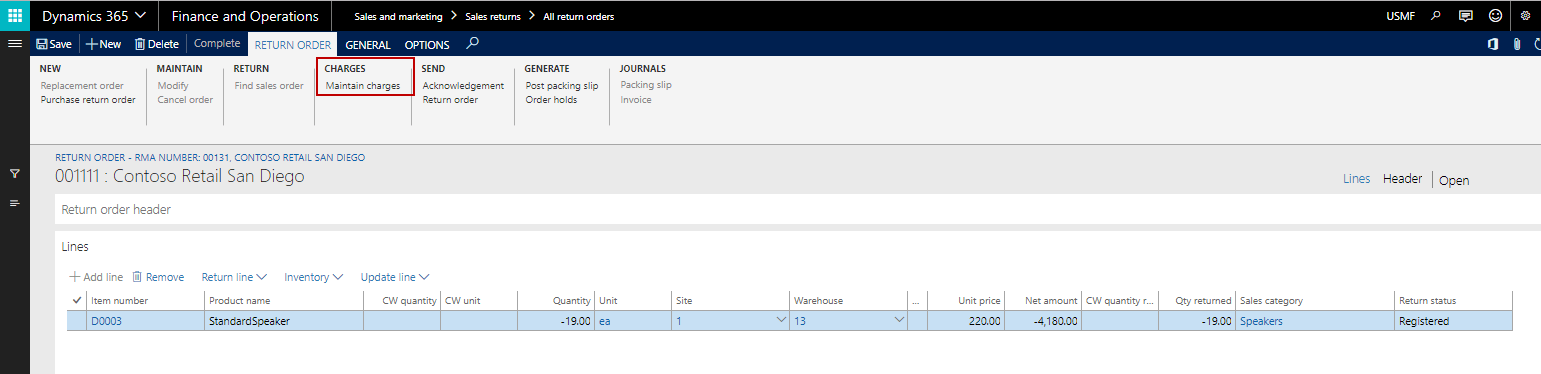Show the list pane icon below filter
The width and height of the screenshot is (1541, 374).
(15, 203)
